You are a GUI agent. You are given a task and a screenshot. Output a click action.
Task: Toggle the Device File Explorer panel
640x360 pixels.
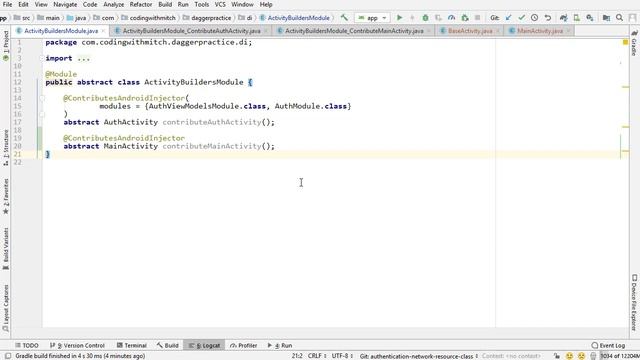pos(634,302)
